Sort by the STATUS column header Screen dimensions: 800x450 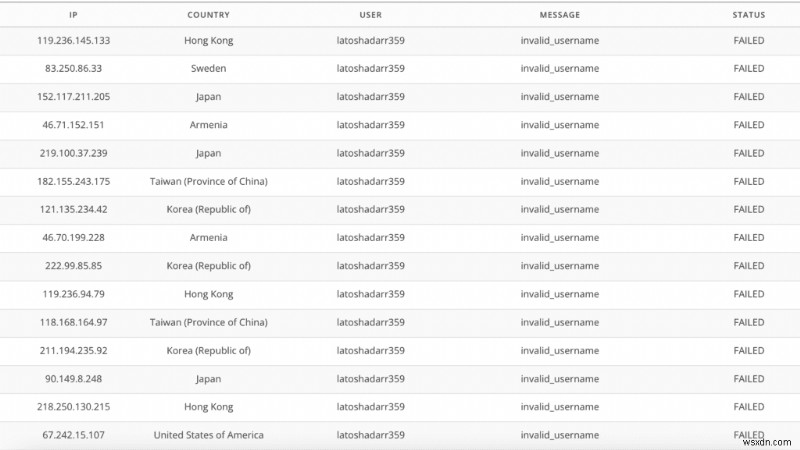pyautogui.click(x=748, y=15)
